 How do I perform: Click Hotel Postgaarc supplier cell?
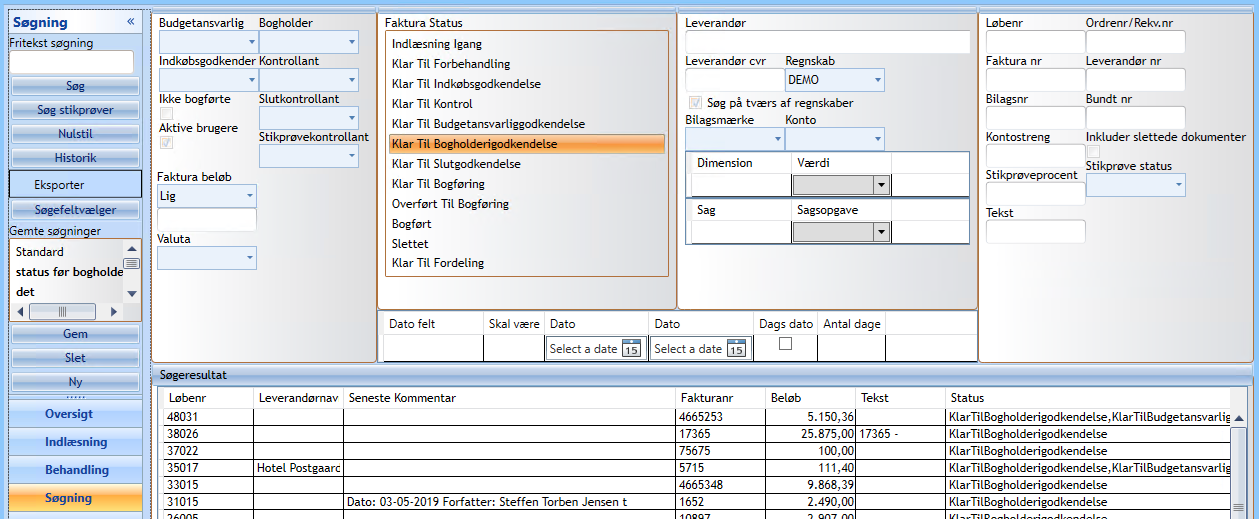298,467
